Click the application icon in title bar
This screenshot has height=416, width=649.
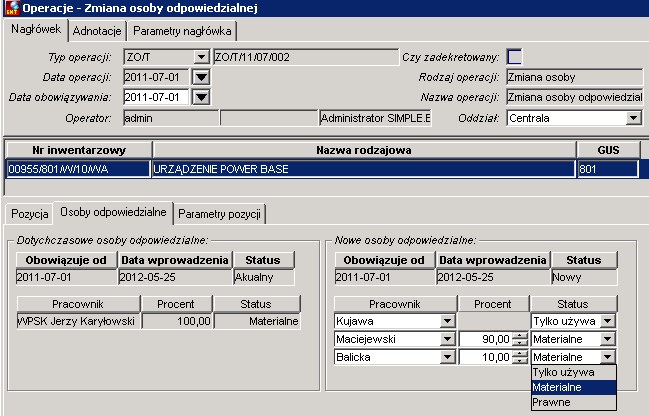coord(12,8)
